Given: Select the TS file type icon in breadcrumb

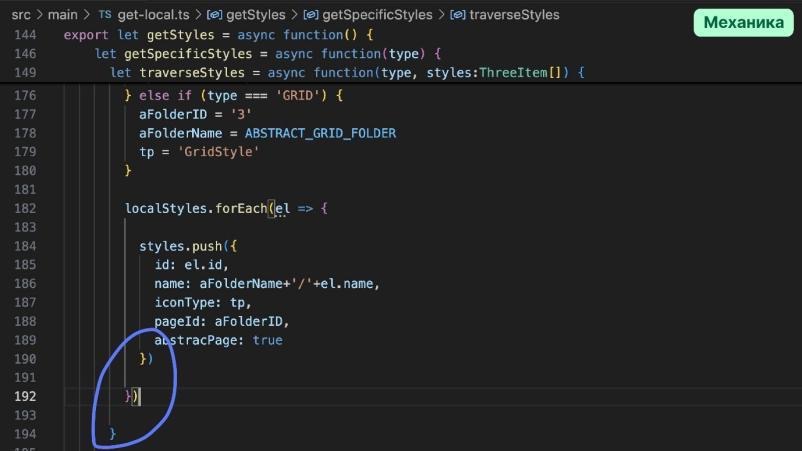Looking at the screenshot, I should point(105,15).
